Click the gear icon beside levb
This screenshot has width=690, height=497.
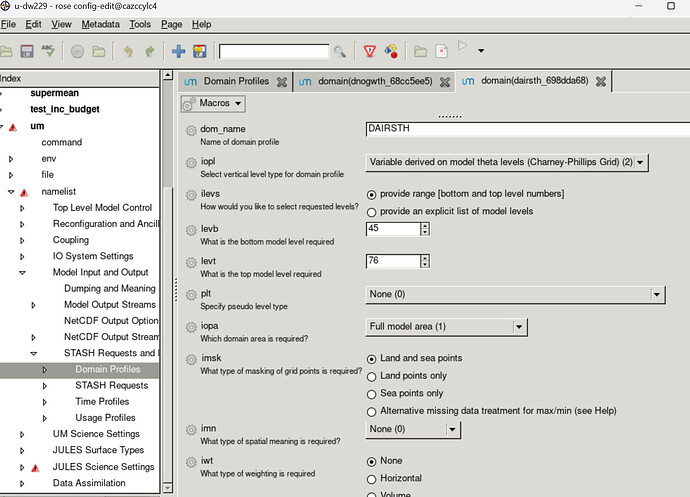[191, 230]
